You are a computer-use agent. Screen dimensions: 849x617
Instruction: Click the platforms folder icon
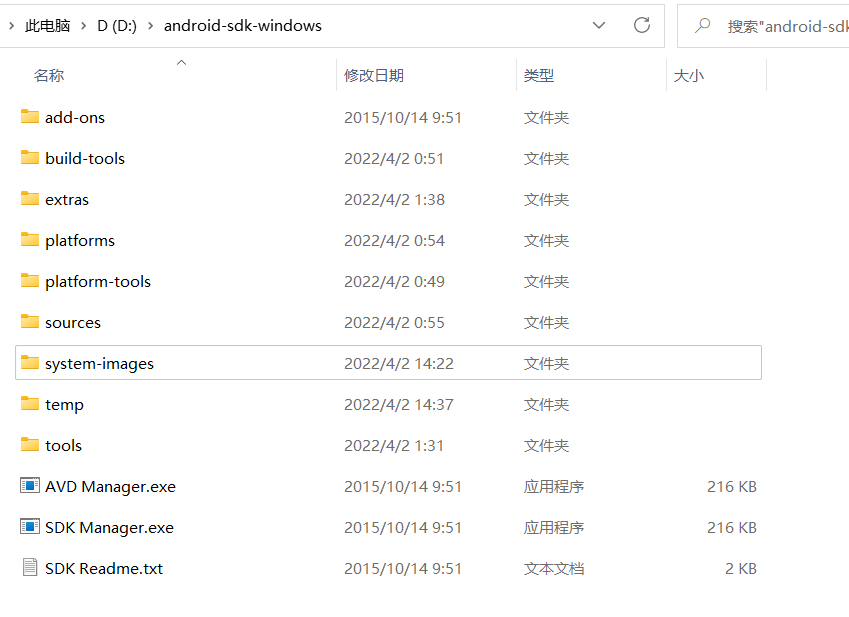(x=30, y=239)
